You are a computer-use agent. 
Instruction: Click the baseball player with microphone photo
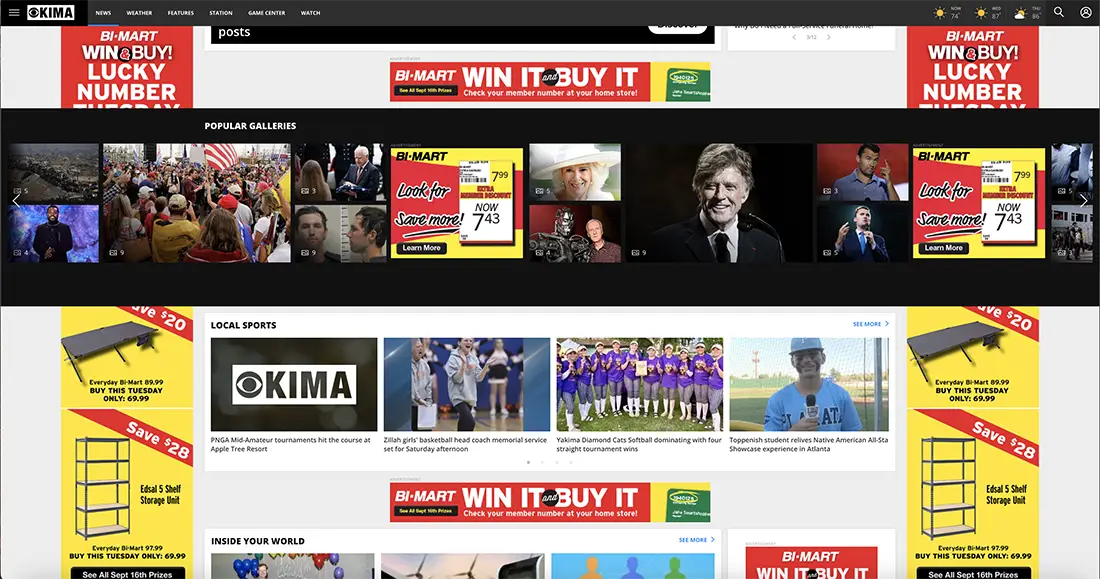809,385
